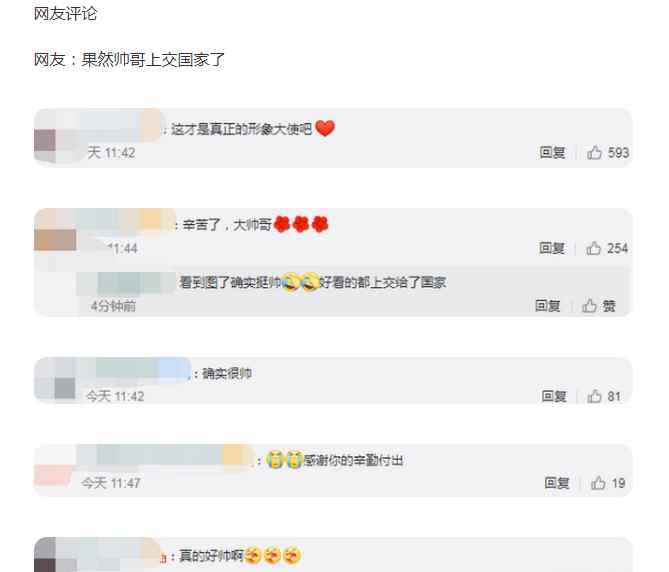Click the 今天 11:47 timestamp
This screenshot has width=669, height=572.
(111, 483)
